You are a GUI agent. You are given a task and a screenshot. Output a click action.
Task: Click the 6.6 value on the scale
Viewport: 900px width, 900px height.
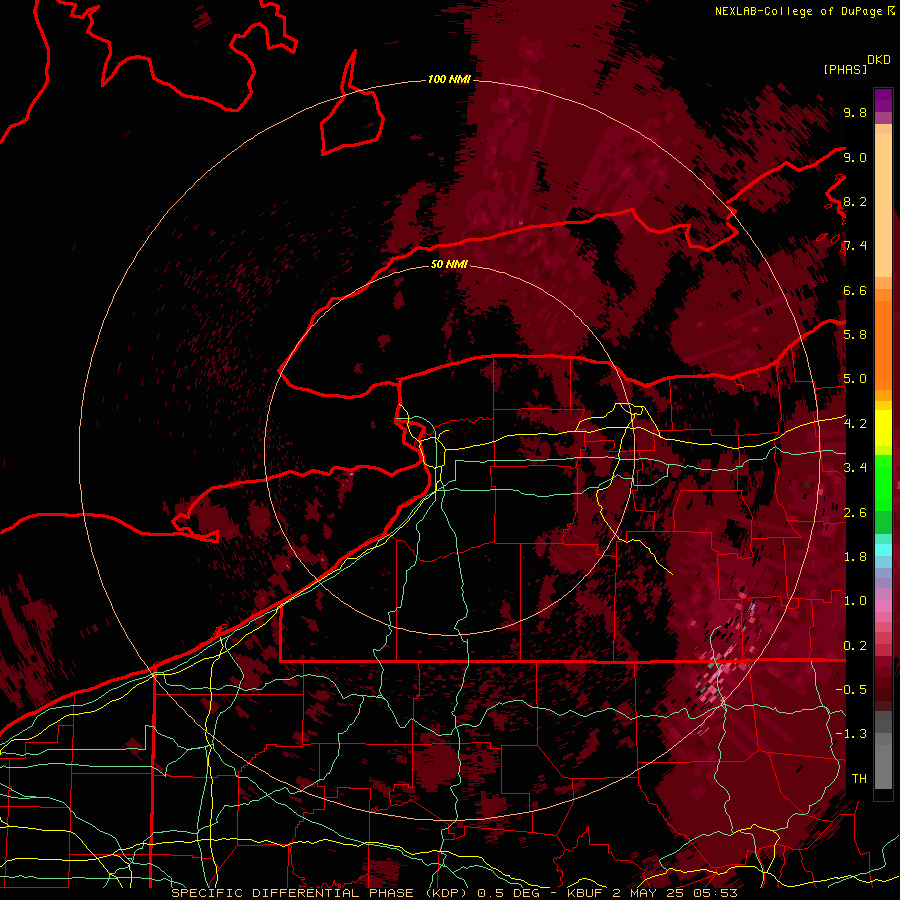point(855,290)
